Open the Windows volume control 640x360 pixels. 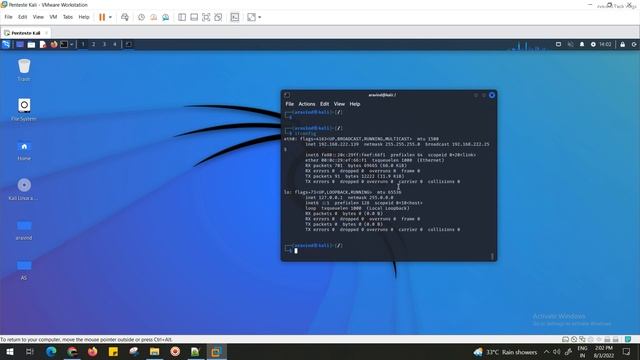pyautogui.click(x=556, y=352)
